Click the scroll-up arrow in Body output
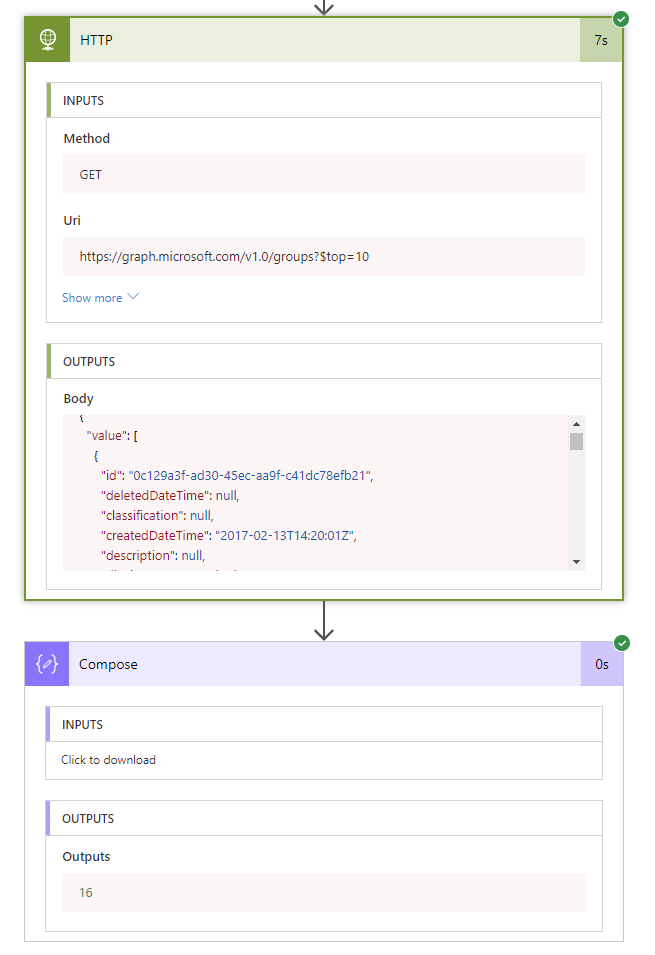This screenshot has height=955, width=655. pyautogui.click(x=576, y=423)
